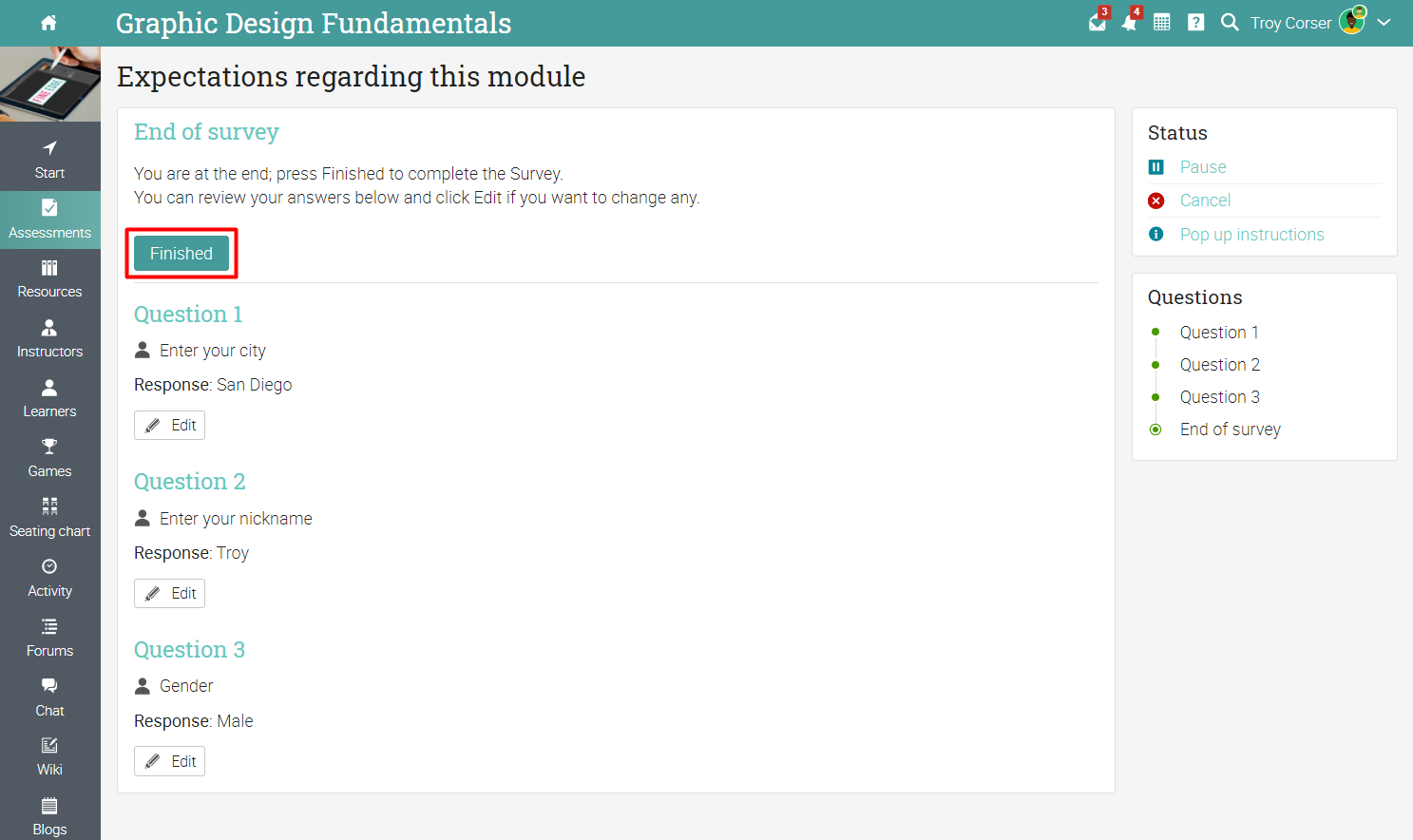Click the search magnifier icon
Image resolution: width=1413 pixels, height=840 pixels.
coord(1230,23)
